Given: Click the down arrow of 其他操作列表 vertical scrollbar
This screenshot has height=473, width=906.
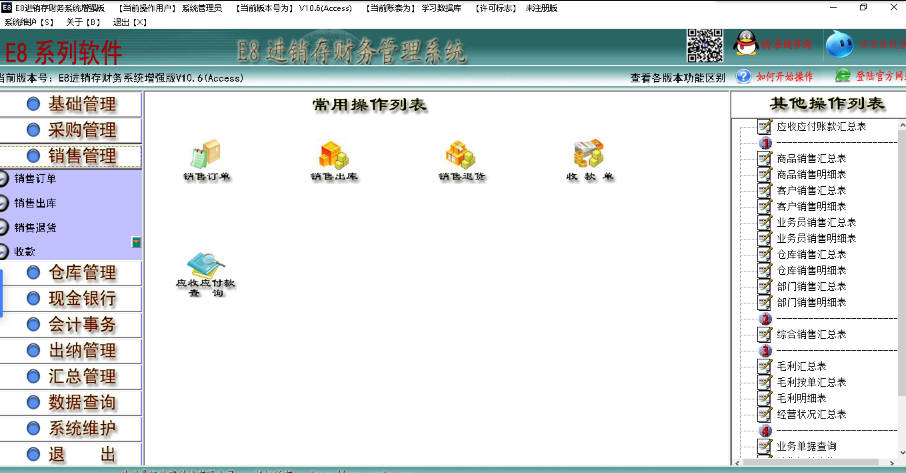Looking at the screenshot, I should click(x=902, y=453).
